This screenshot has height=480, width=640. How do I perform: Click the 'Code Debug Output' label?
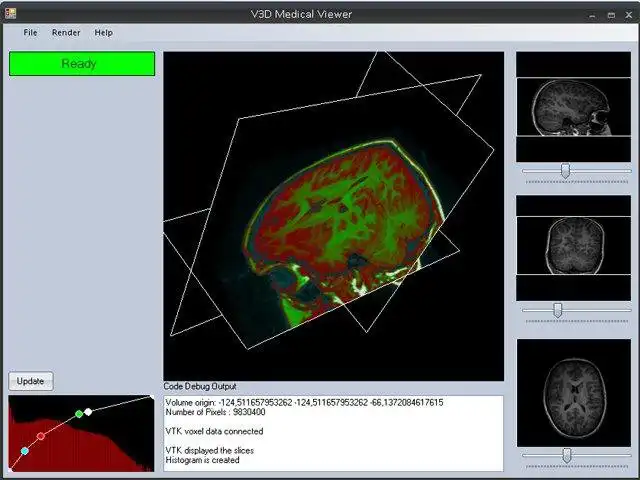click(x=200, y=386)
